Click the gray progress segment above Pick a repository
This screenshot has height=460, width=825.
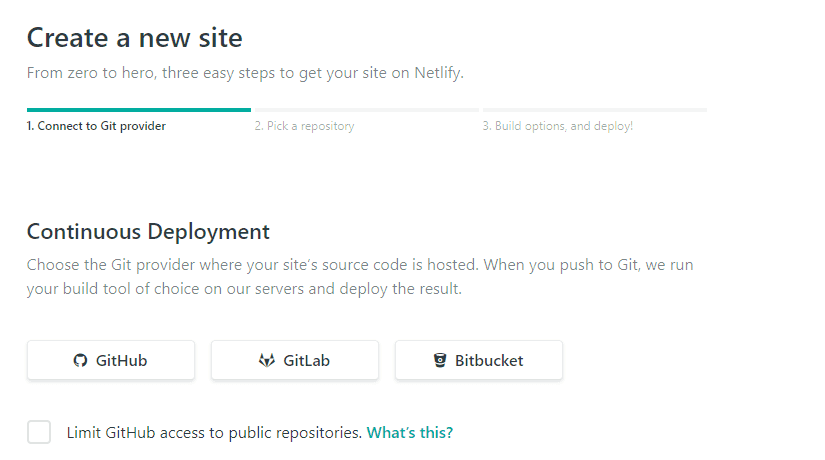tap(367, 110)
